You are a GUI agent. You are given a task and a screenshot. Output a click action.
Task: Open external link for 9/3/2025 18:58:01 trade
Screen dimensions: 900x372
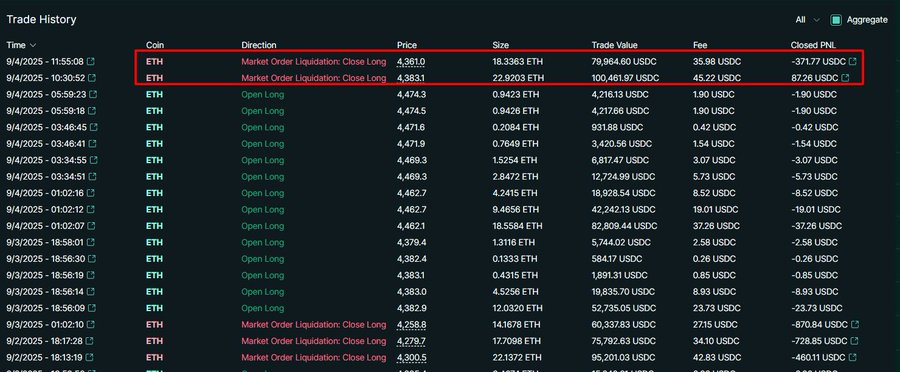pyautogui.click(x=91, y=242)
